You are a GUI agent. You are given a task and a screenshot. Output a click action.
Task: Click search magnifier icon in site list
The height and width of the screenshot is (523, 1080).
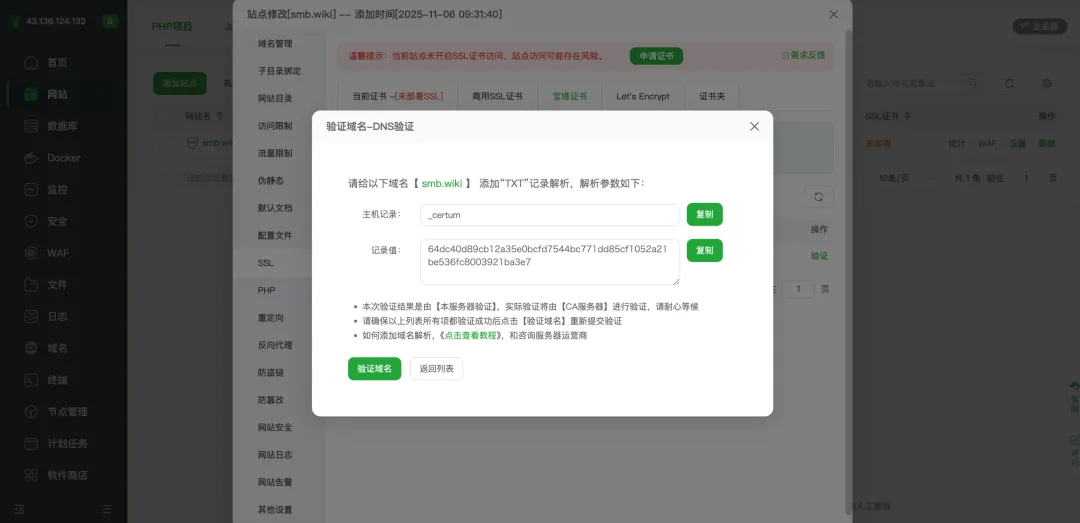973,83
